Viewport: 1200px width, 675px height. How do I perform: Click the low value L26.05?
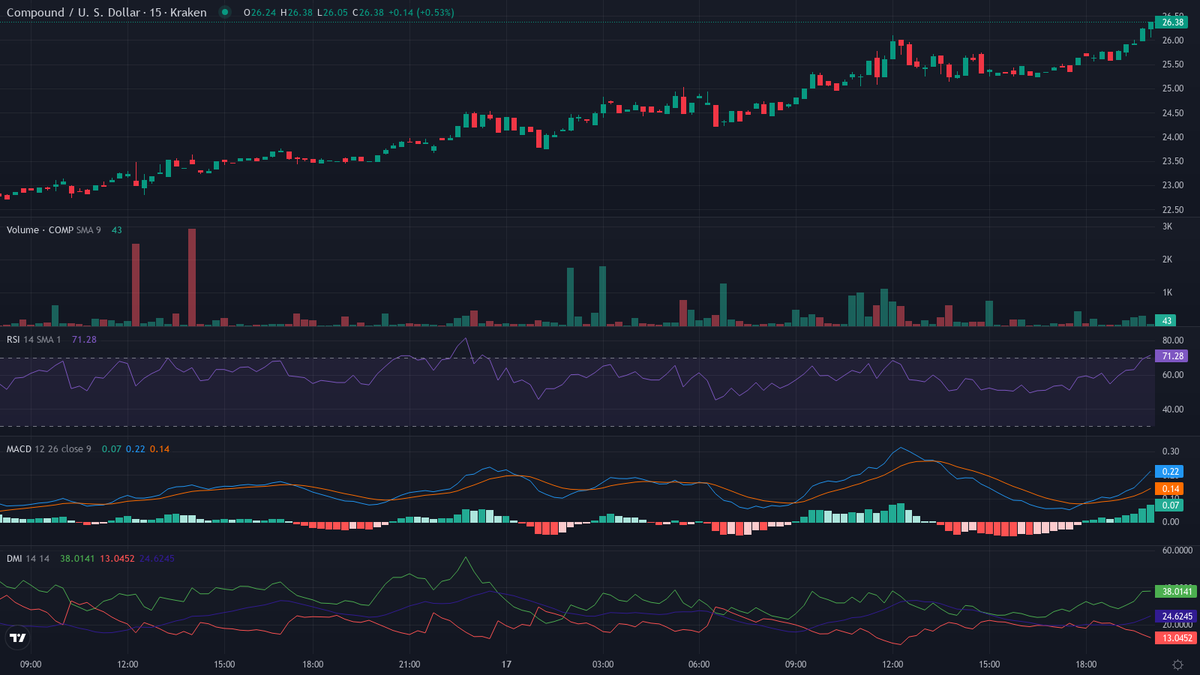pos(332,12)
